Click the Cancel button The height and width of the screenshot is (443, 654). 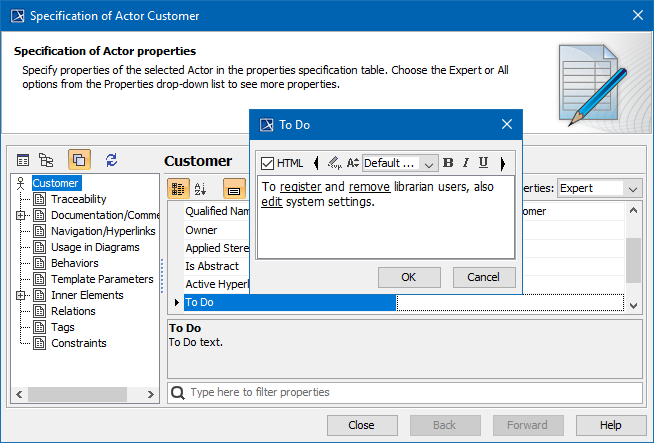pyautogui.click(x=484, y=277)
